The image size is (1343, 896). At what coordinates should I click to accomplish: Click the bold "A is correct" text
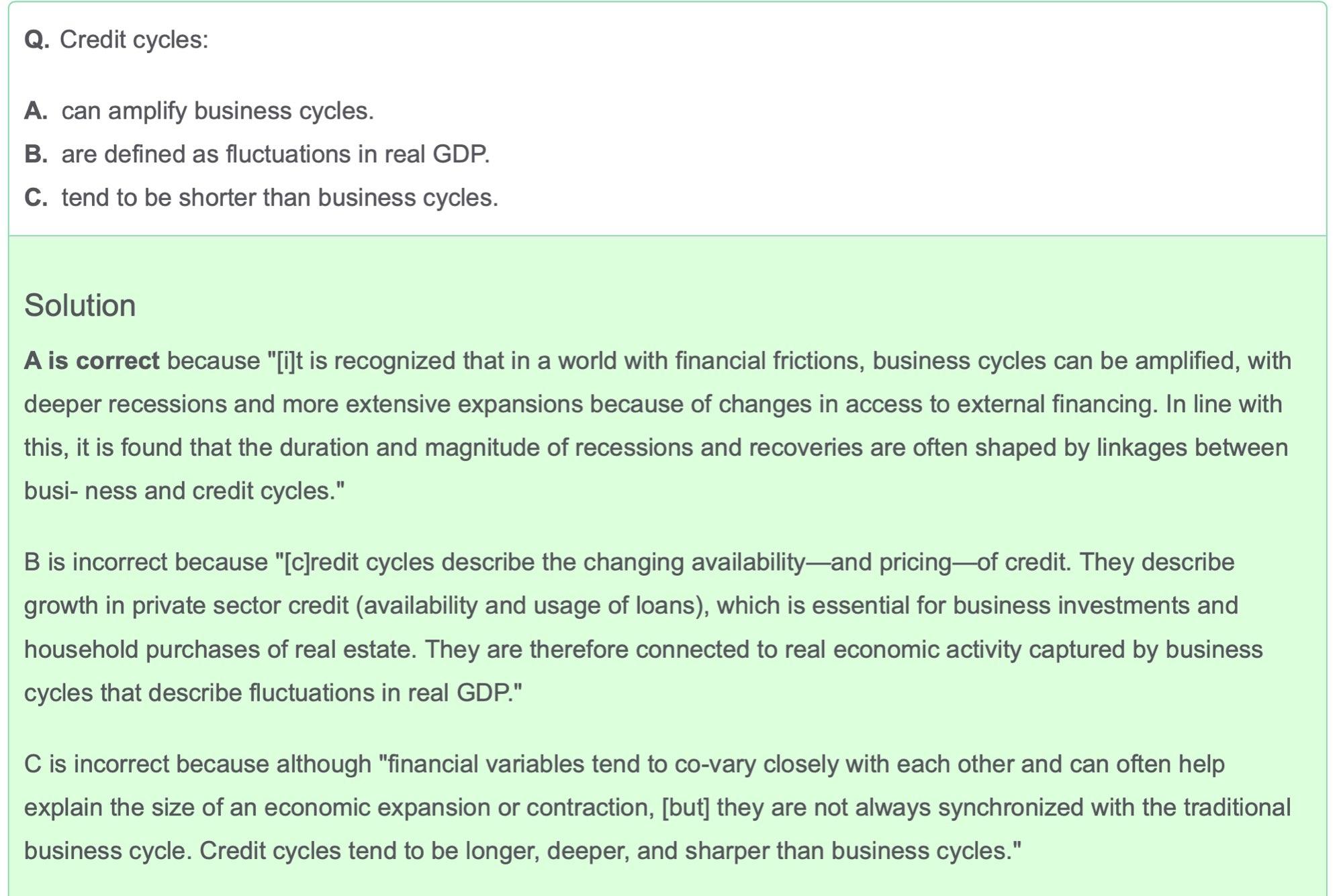click(x=91, y=361)
